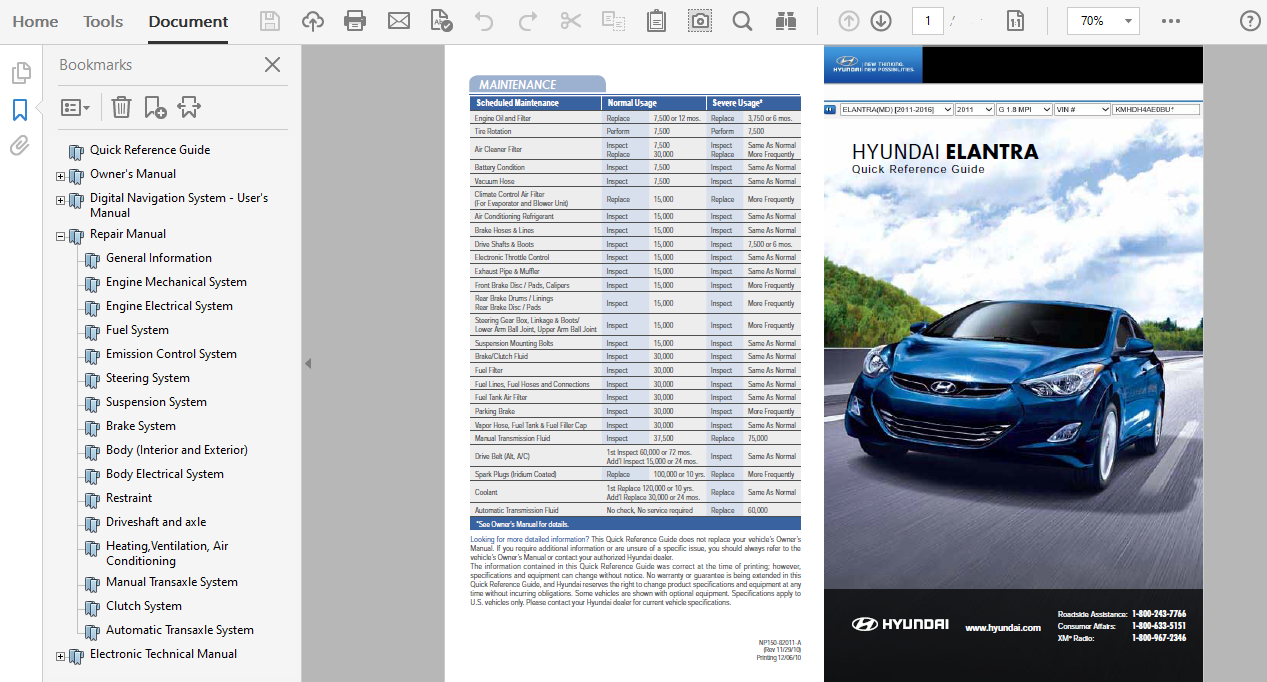
Task: Switch to the Tools tab
Action: (x=103, y=21)
